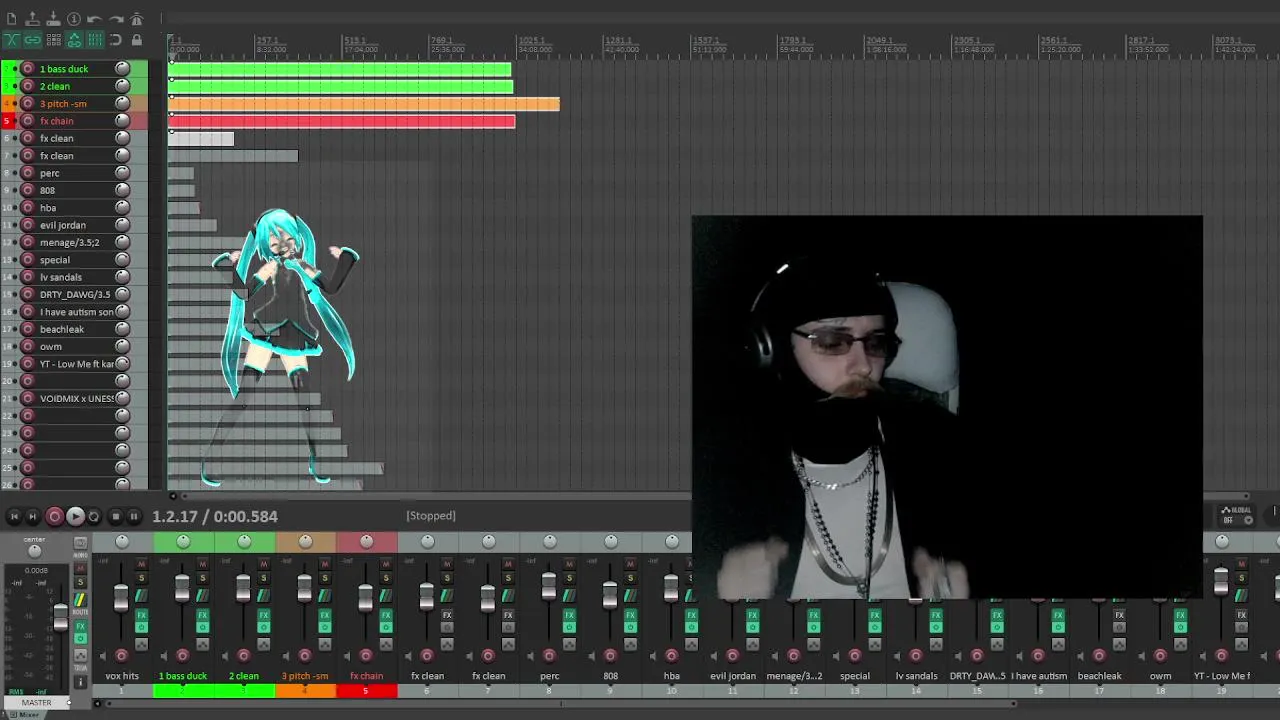Toggle ripple editing grid icon
The width and height of the screenshot is (1280, 720).
point(54,40)
